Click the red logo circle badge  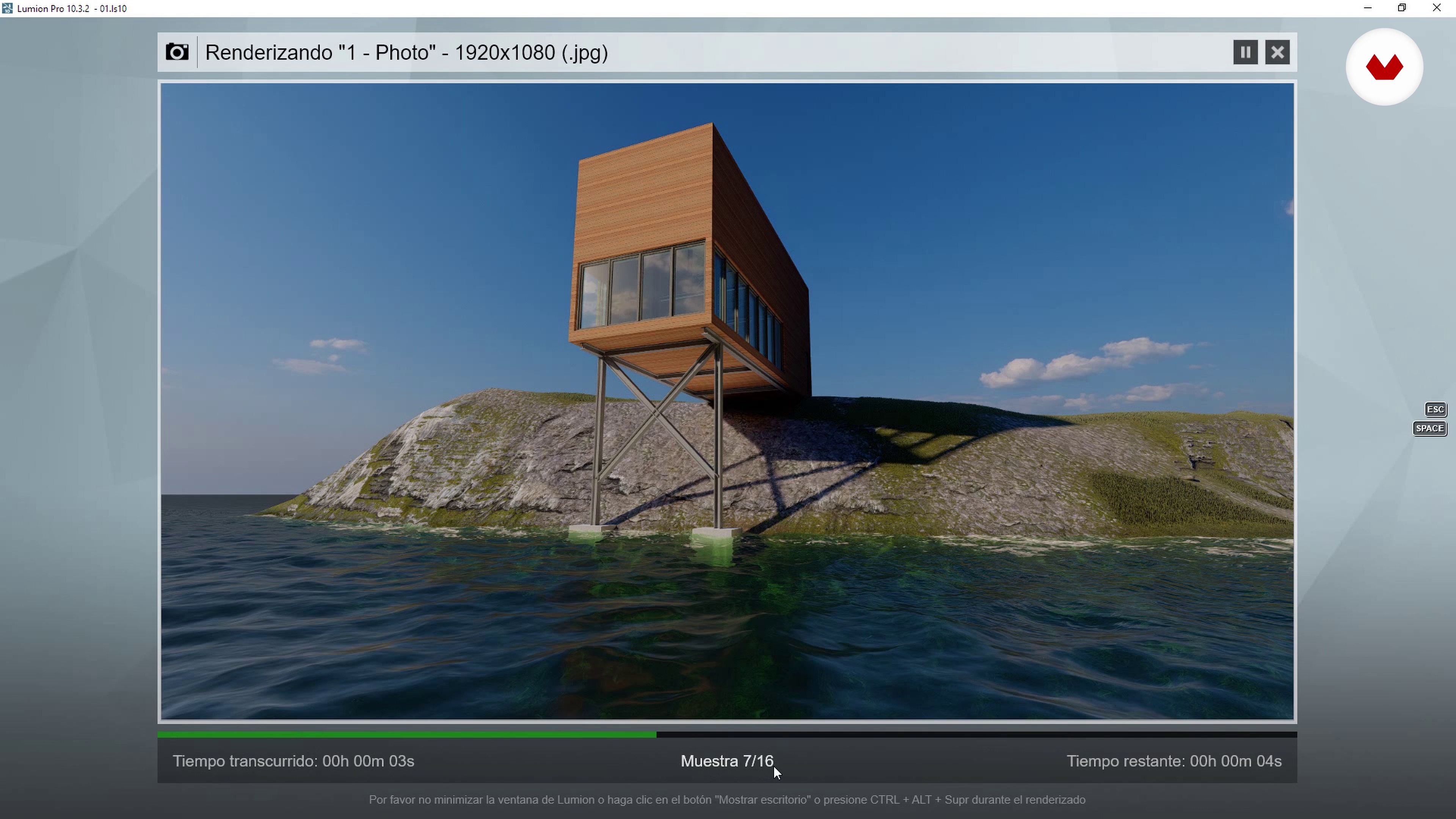click(1384, 67)
